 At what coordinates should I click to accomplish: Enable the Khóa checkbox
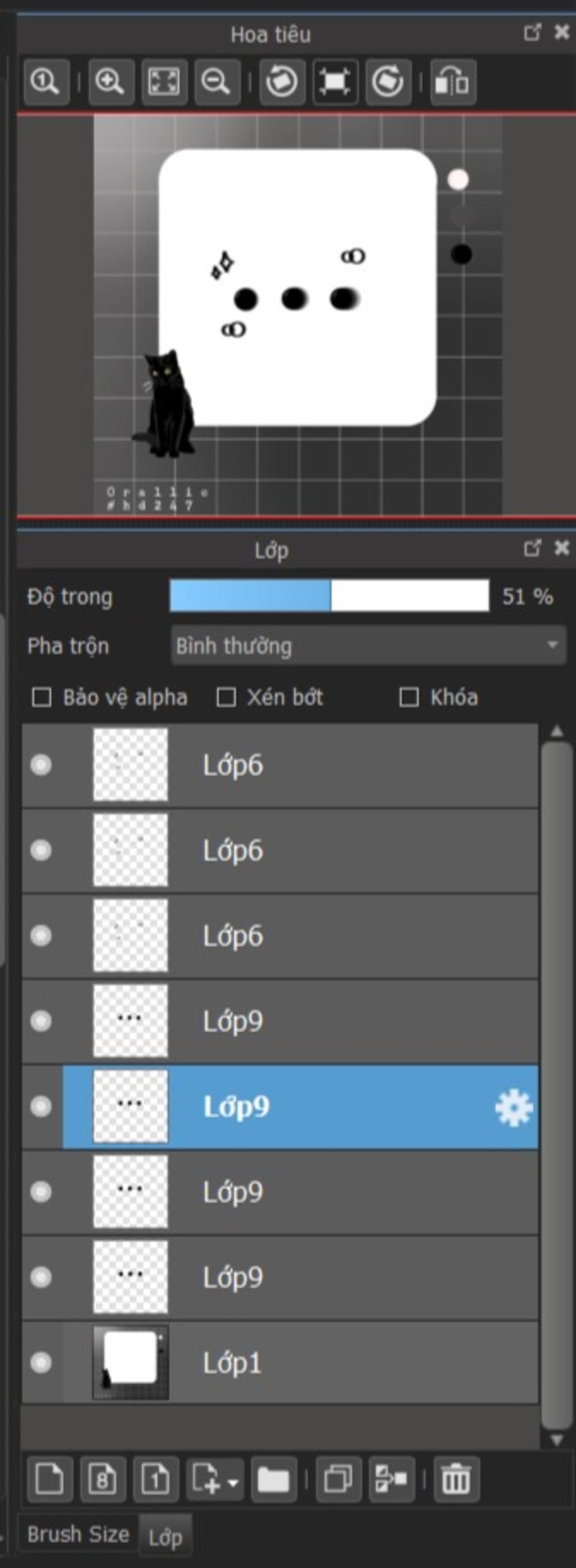click(x=408, y=698)
